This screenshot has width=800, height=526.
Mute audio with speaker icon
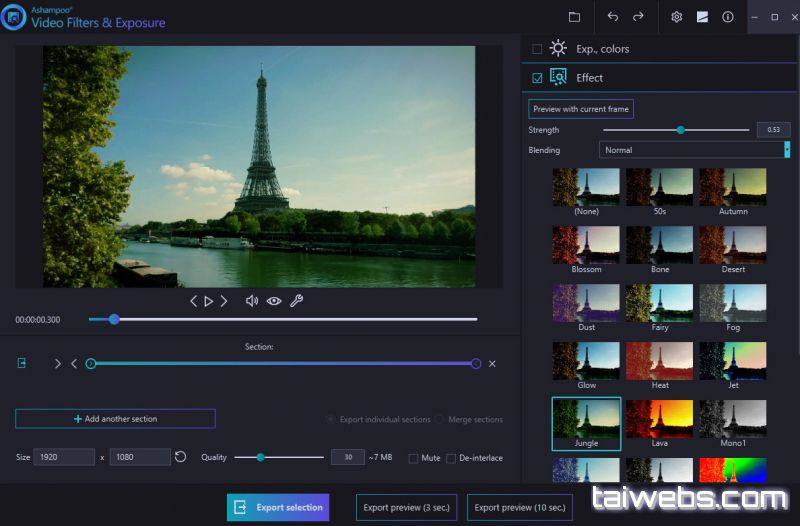(252, 301)
